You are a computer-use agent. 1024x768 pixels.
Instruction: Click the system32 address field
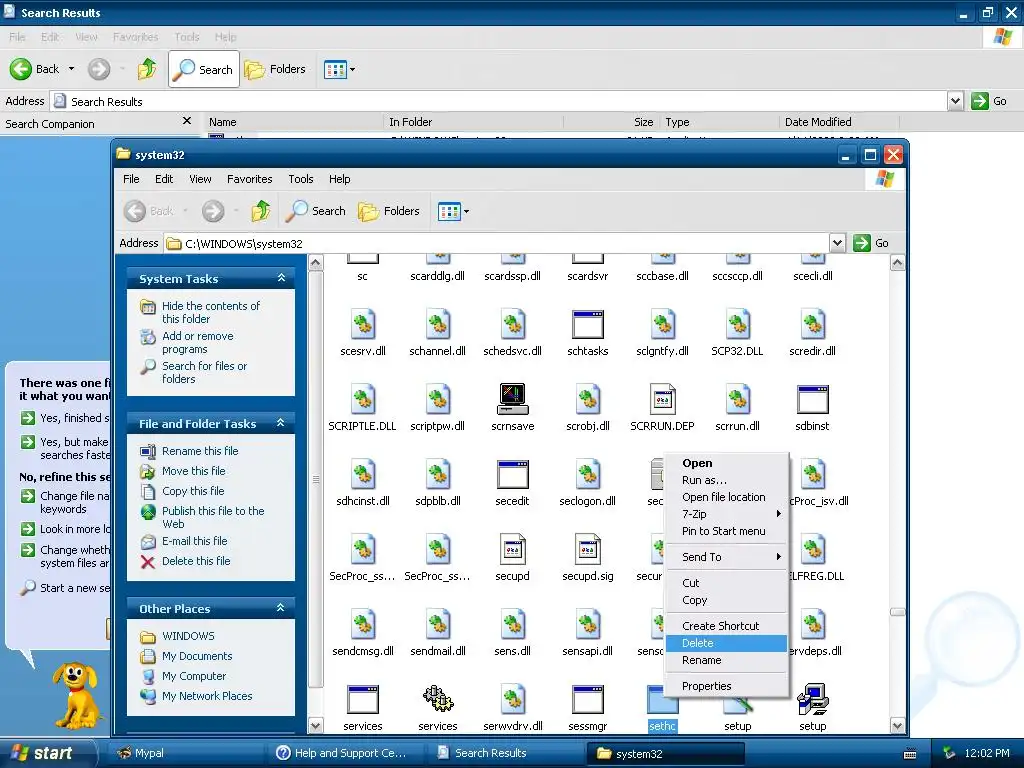pyautogui.click(x=498, y=244)
